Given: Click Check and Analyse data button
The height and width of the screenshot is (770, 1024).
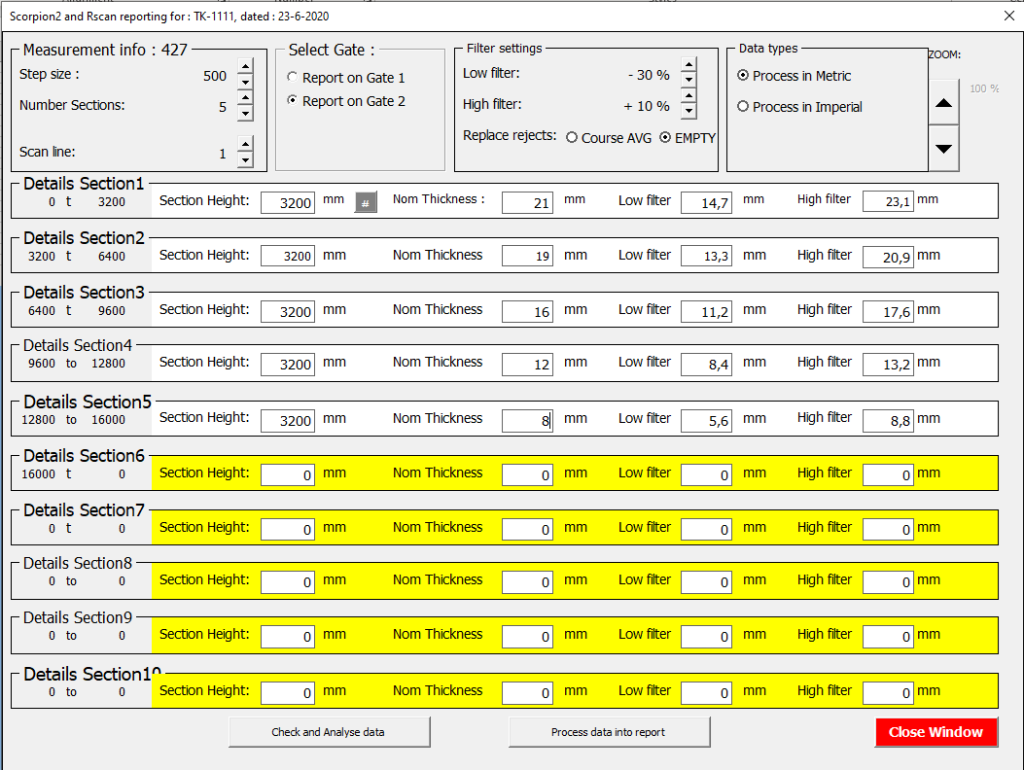Looking at the screenshot, I should point(329,732).
